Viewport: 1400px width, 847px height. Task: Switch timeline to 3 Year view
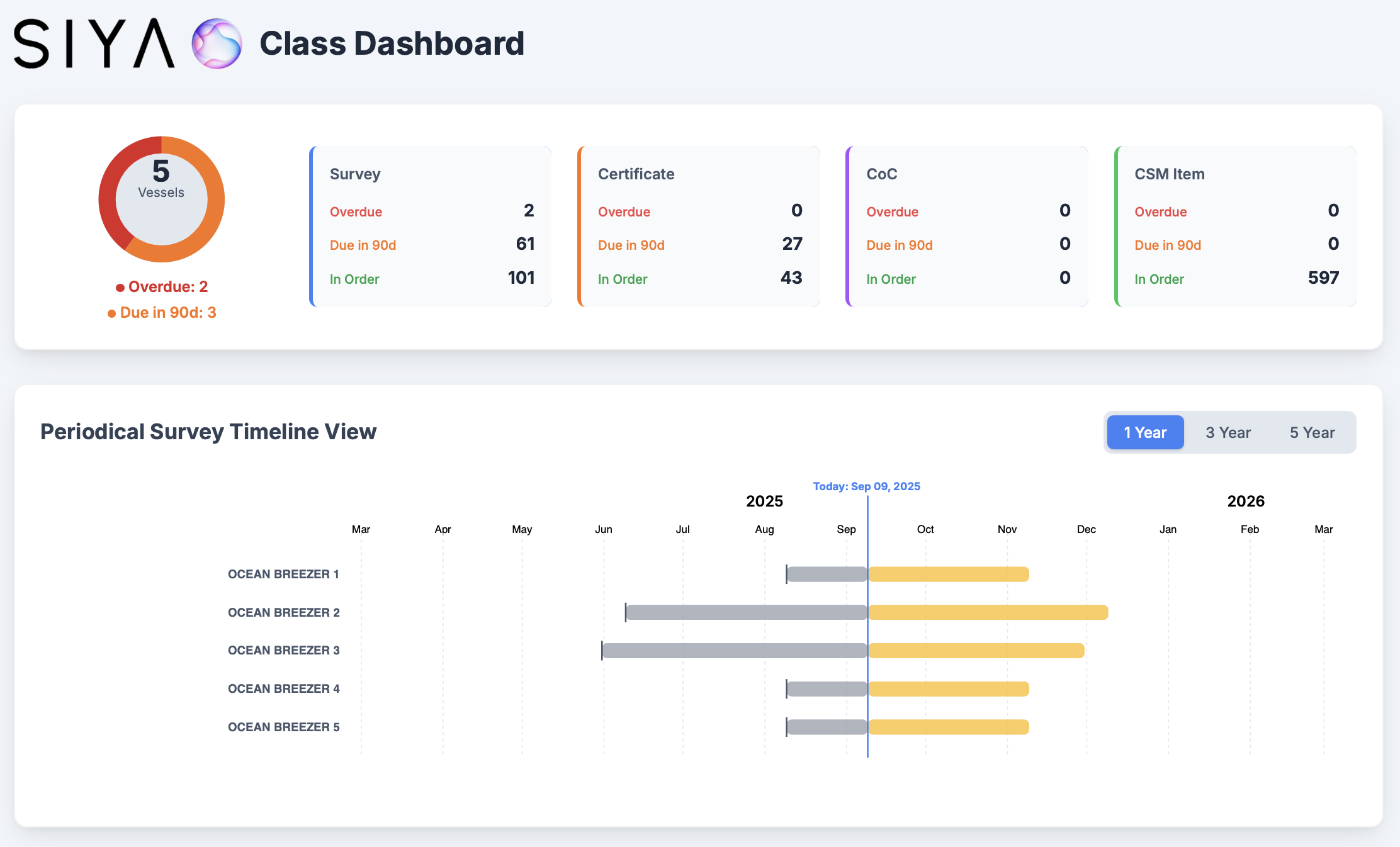pyautogui.click(x=1228, y=432)
